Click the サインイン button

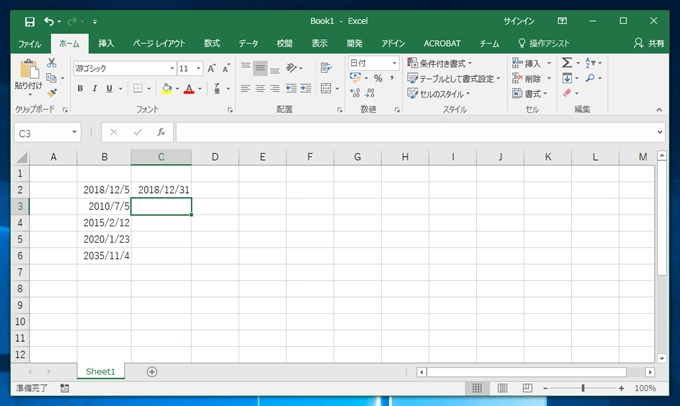[x=519, y=21]
